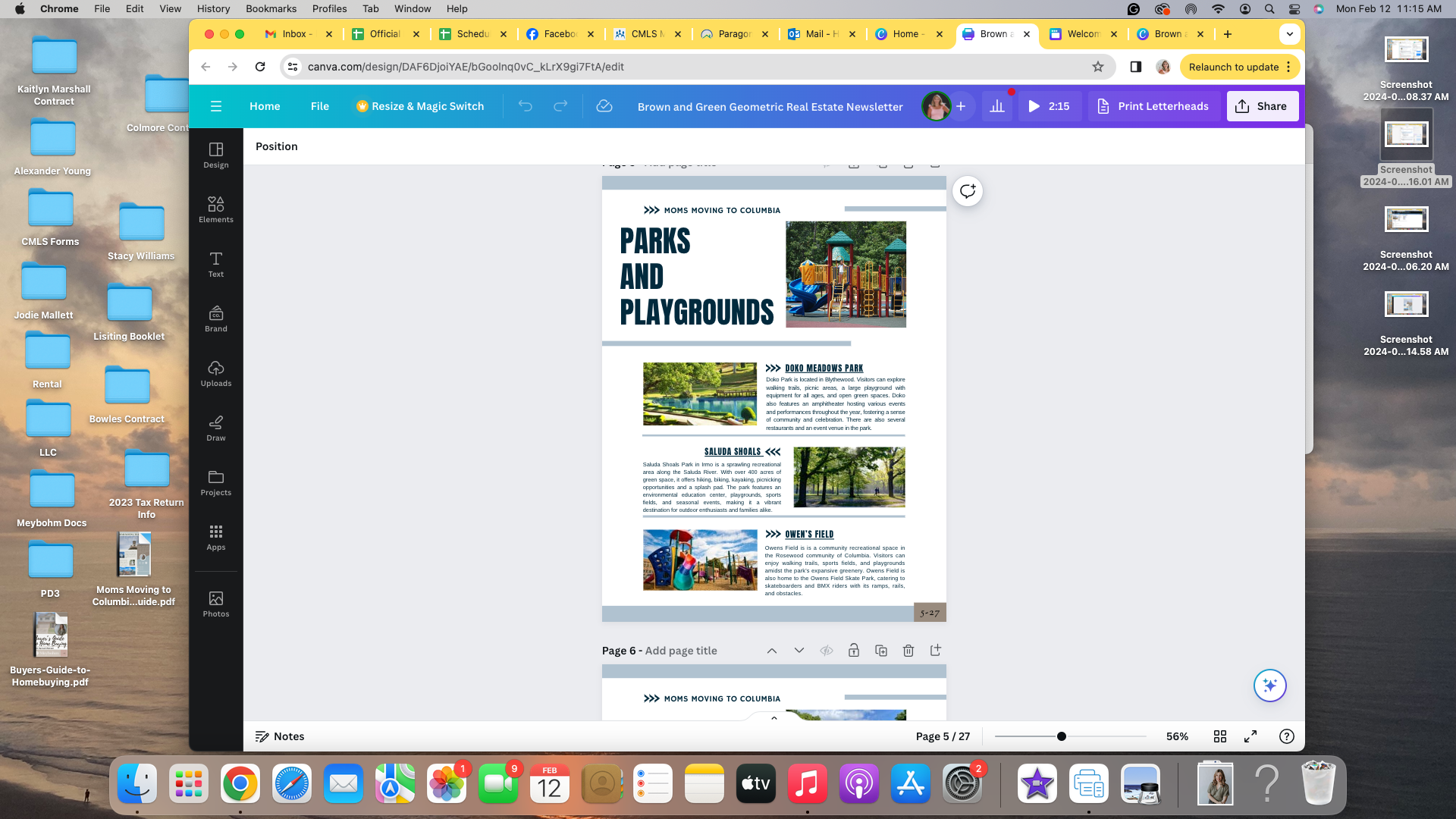Bookmark this page with the star

click(x=1098, y=67)
